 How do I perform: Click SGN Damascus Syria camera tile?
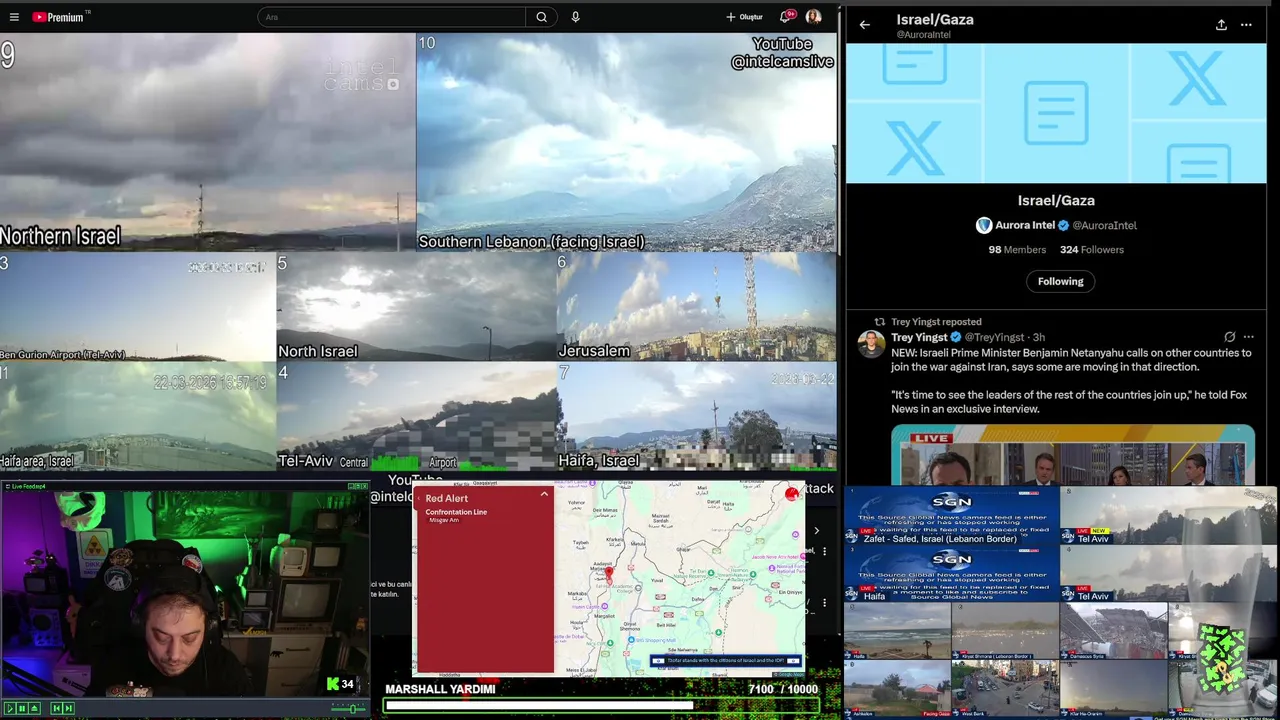pyautogui.click(x=1113, y=631)
